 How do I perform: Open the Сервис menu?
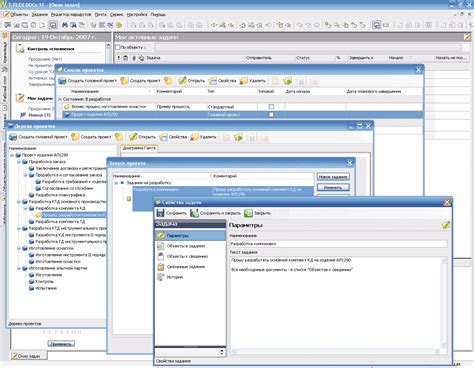tap(117, 14)
